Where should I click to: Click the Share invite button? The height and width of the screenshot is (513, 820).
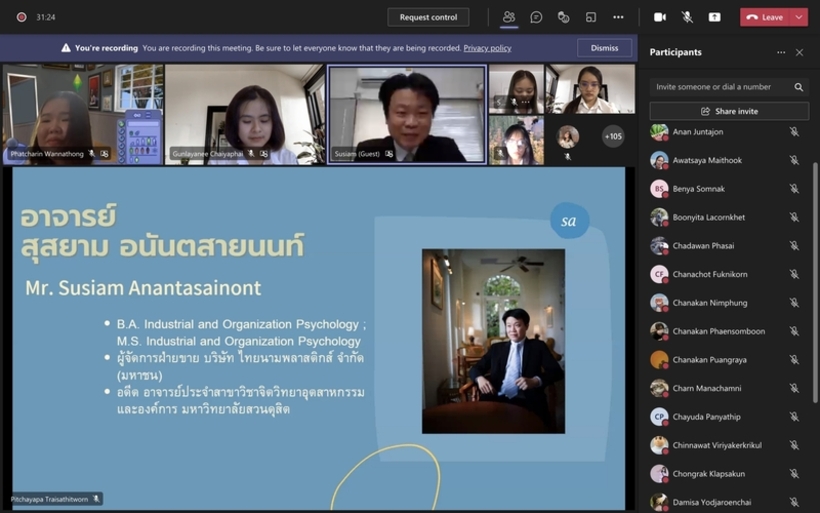pos(729,111)
